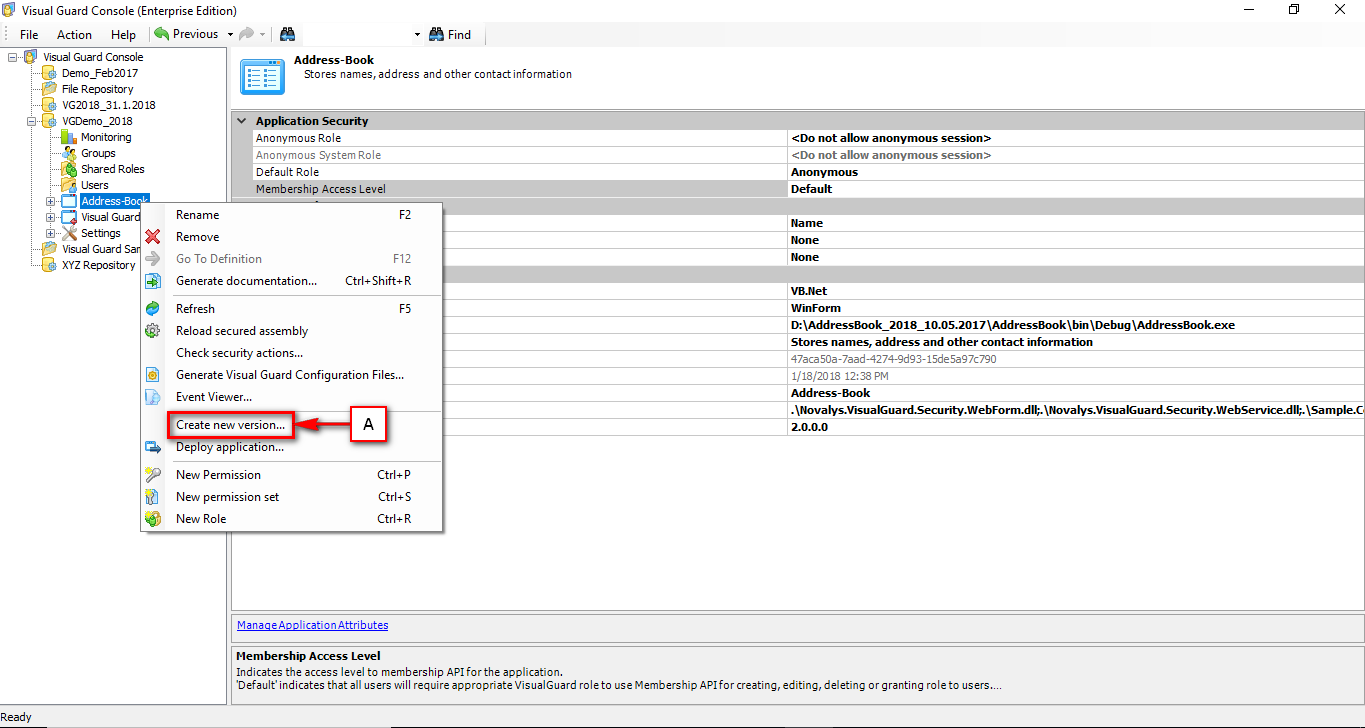Click the Reload secured assembly gear icon

(x=153, y=330)
